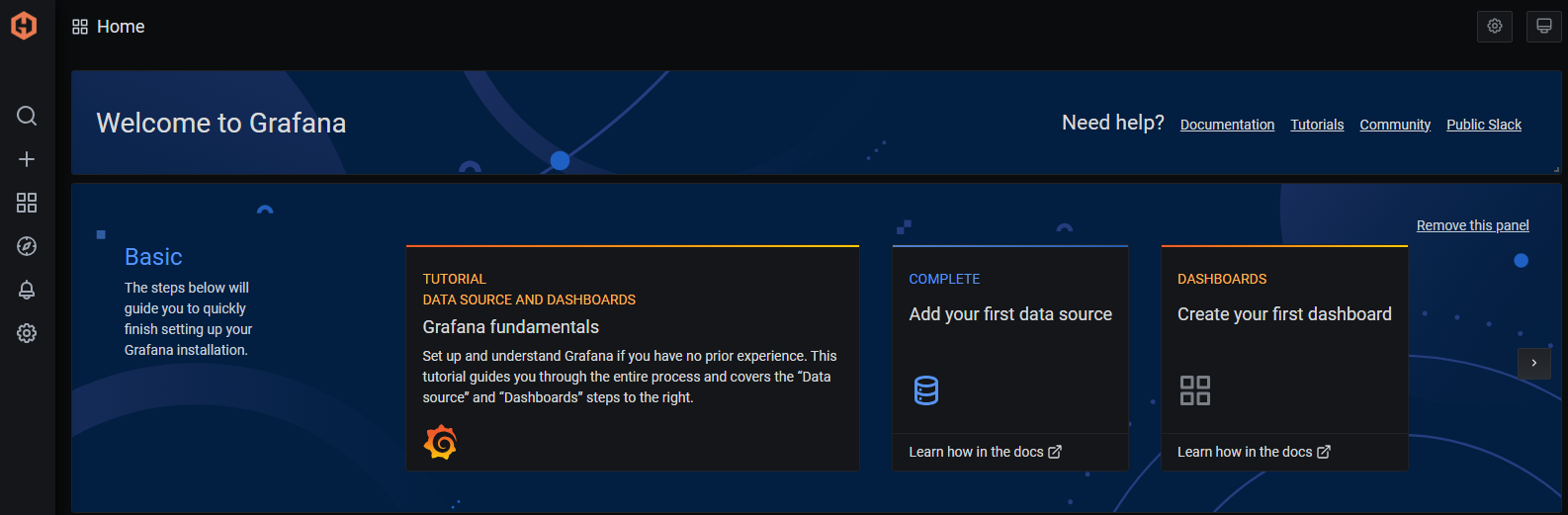The height and width of the screenshot is (515, 1568).
Task: Open Create your first dashboard card
Action: click(1284, 358)
